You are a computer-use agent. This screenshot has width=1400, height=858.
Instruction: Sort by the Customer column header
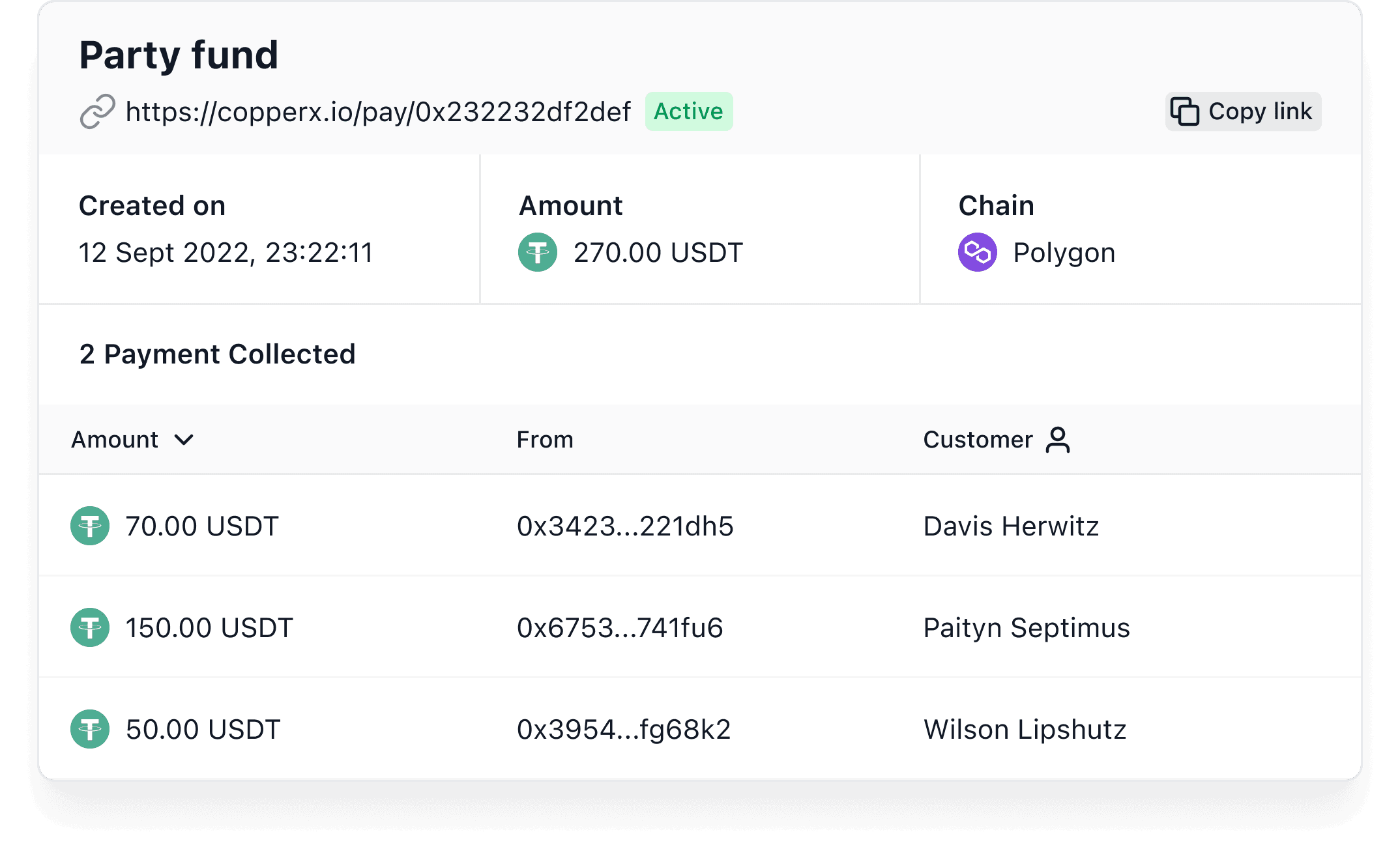click(x=978, y=440)
